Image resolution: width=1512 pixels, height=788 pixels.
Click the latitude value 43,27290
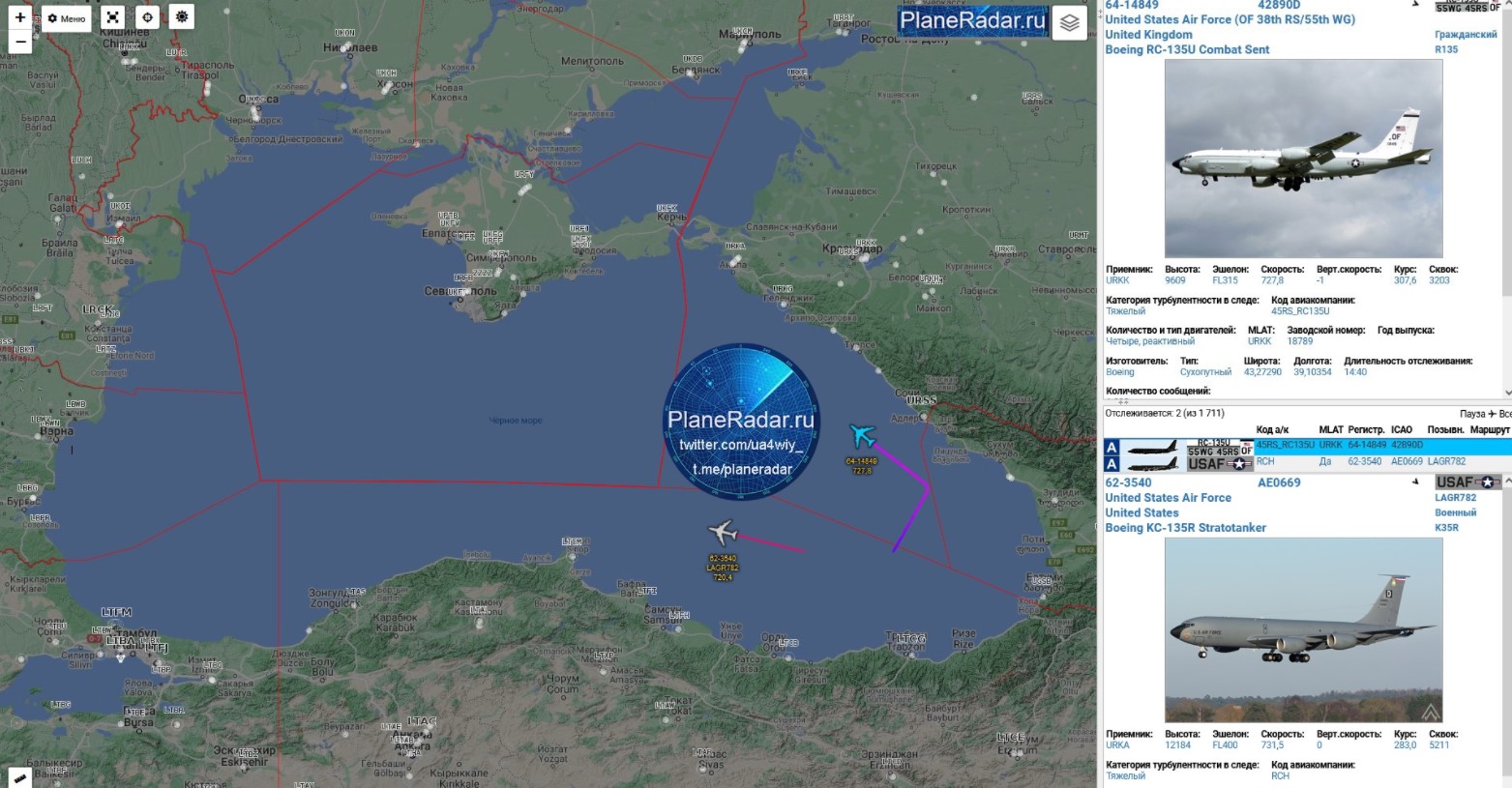click(x=1262, y=371)
